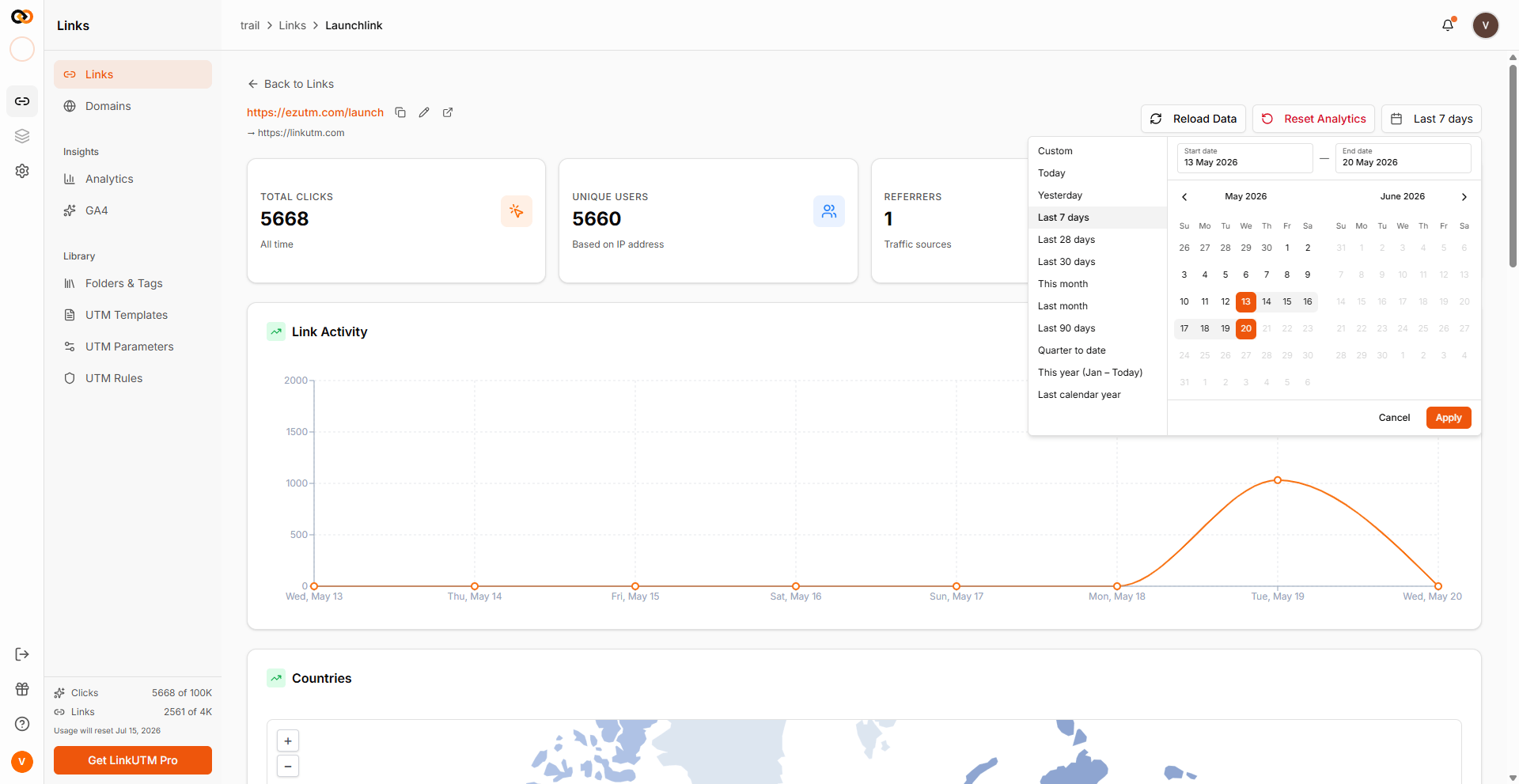Screen dimensions: 1519x784
Task: Select Last 90 days preset
Action: coord(1097,328)
